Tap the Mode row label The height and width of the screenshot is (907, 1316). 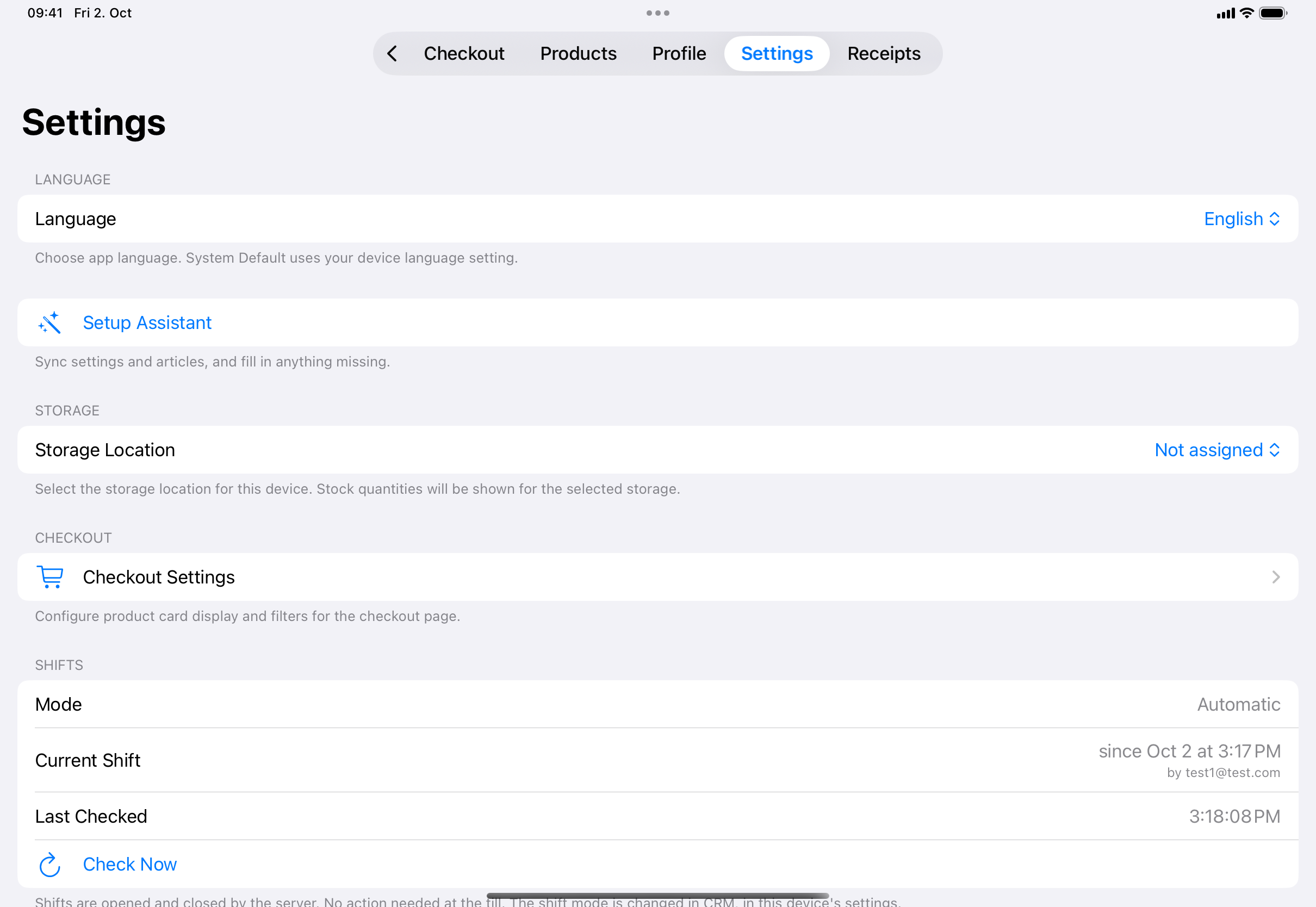(x=59, y=704)
